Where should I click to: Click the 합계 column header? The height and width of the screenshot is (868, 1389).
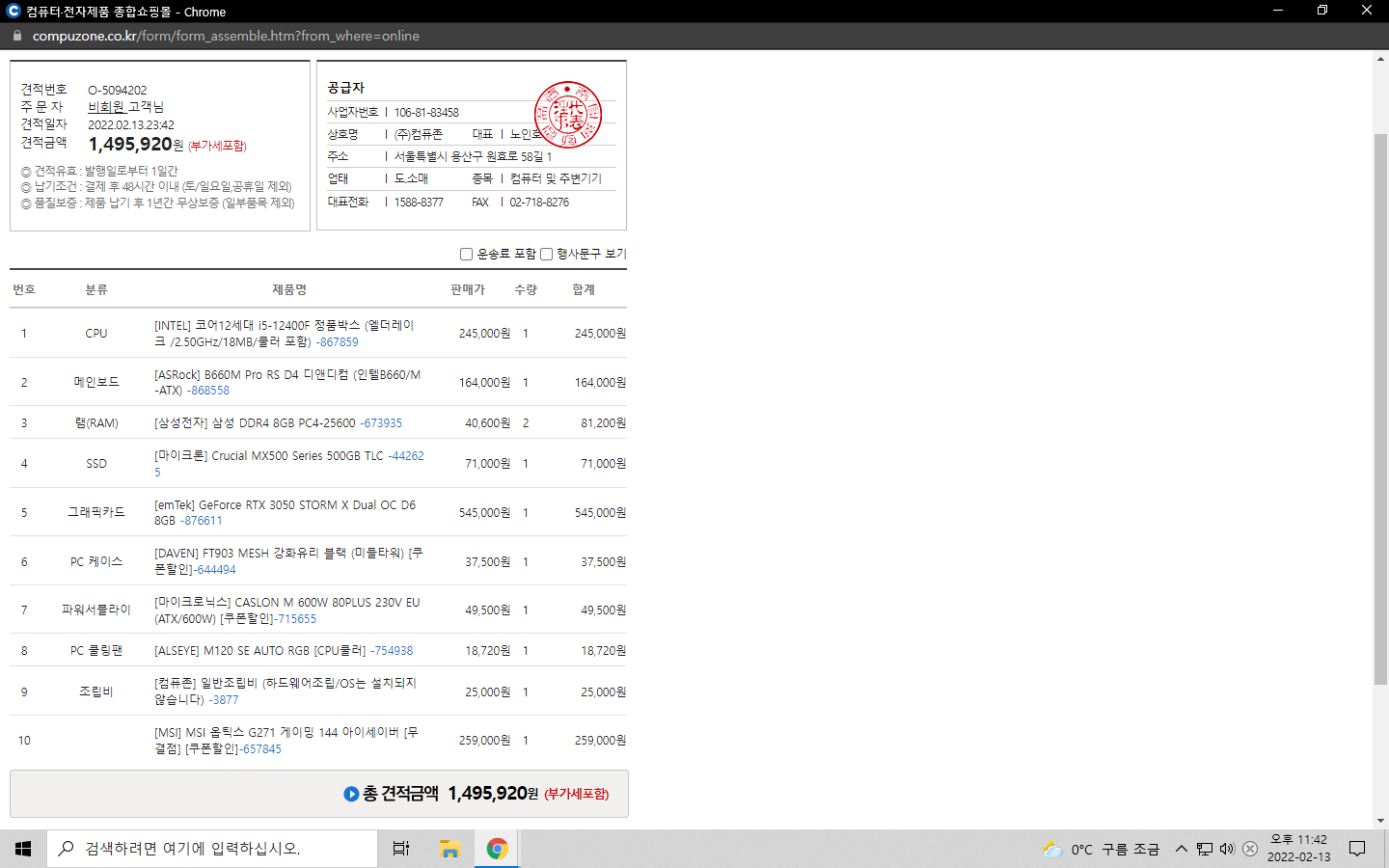coord(584,289)
